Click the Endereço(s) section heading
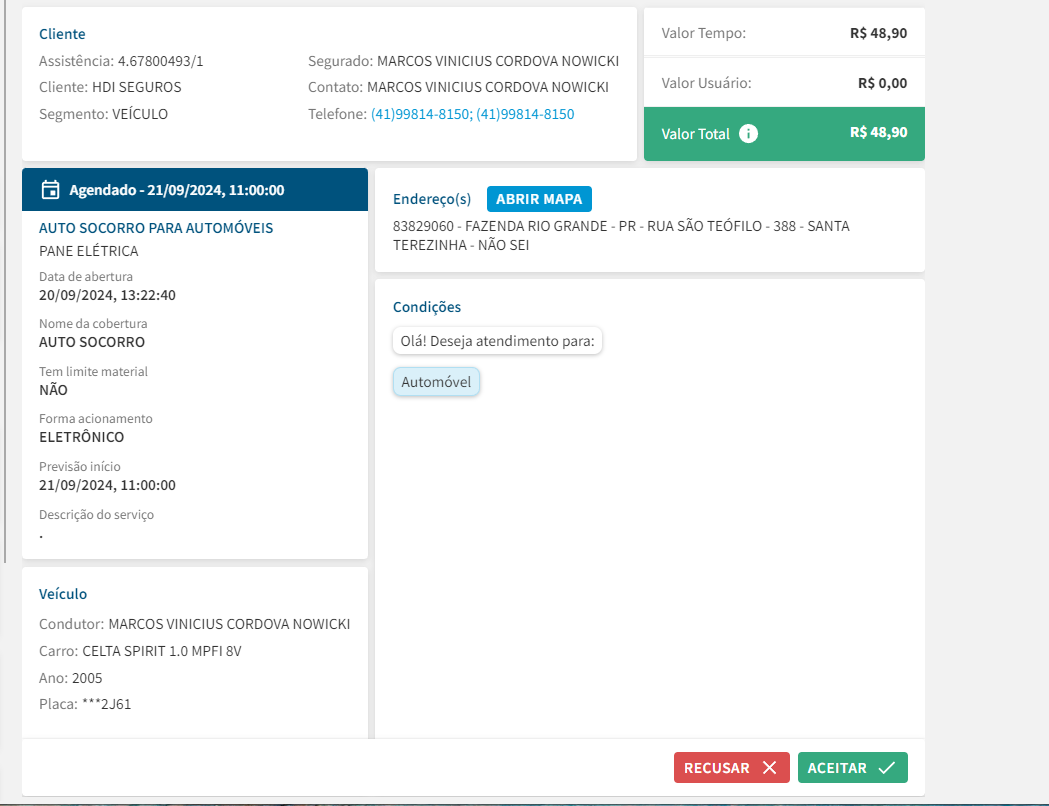1049x806 pixels. pos(432,199)
